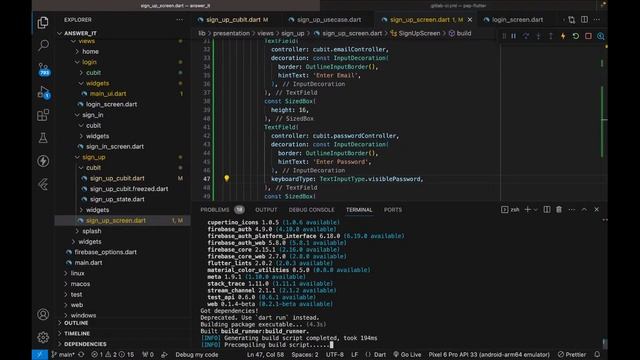The width and height of the screenshot is (640, 360).
Task: Select Pixel 6 Pro API 33 device
Action: 489,355
